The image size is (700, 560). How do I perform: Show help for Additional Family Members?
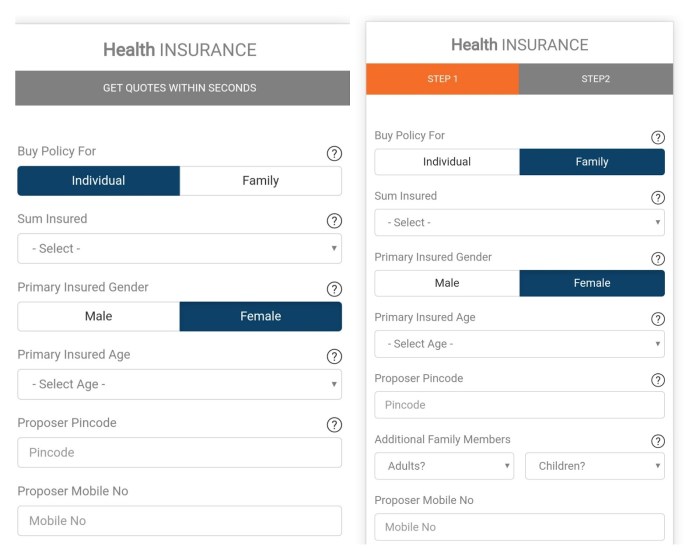tap(658, 441)
